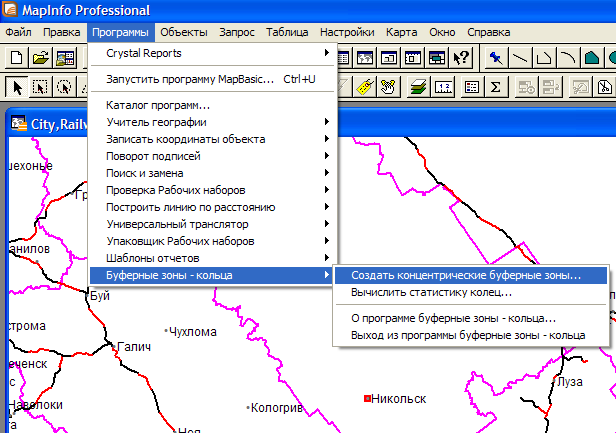The width and height of the screenshot is (616, 433).
Task: Select the Arc drawing tool
Action: [568, 58]
